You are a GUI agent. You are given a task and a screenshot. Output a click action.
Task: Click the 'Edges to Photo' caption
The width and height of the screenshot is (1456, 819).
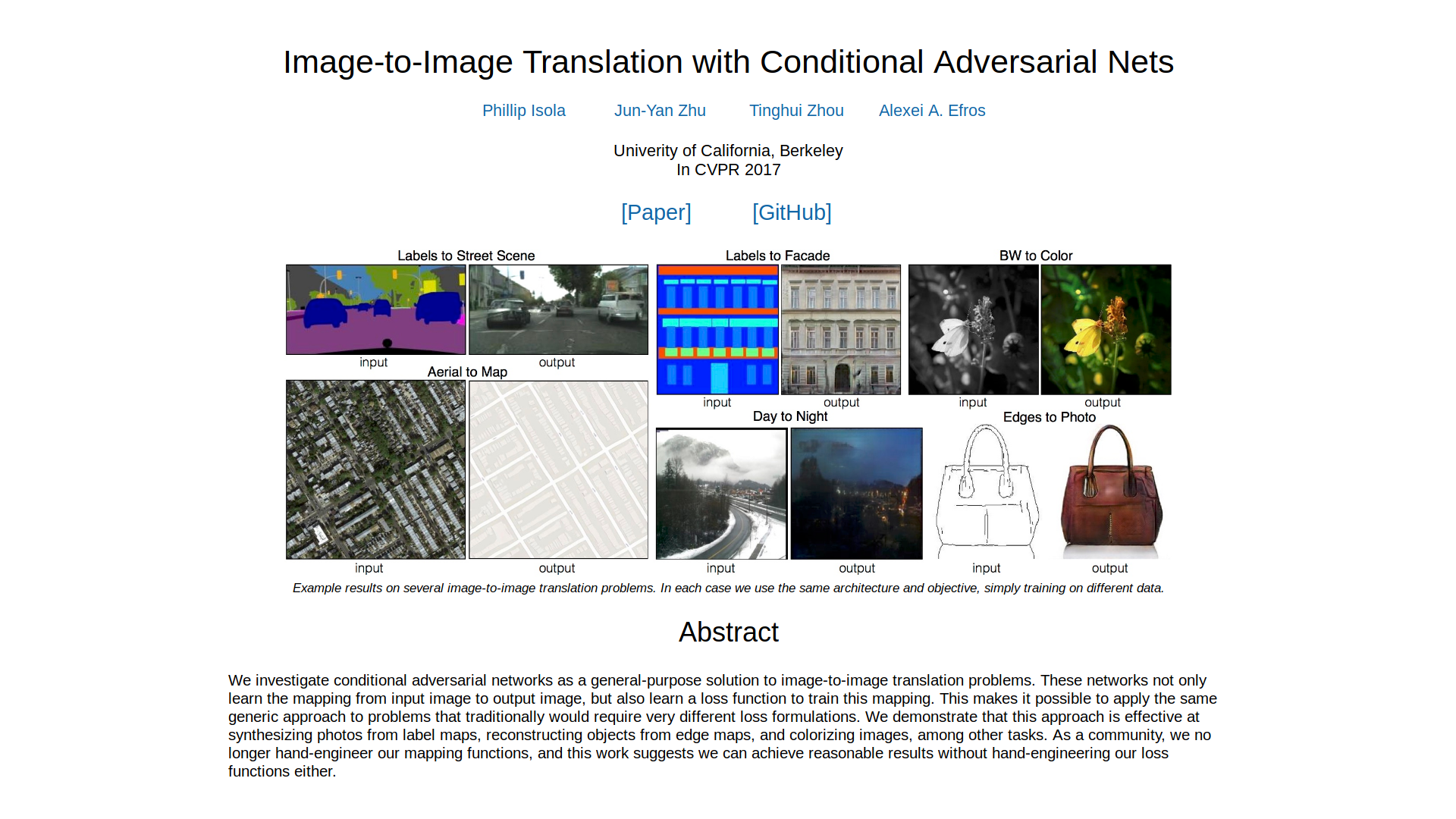(x=1050, y=417)
